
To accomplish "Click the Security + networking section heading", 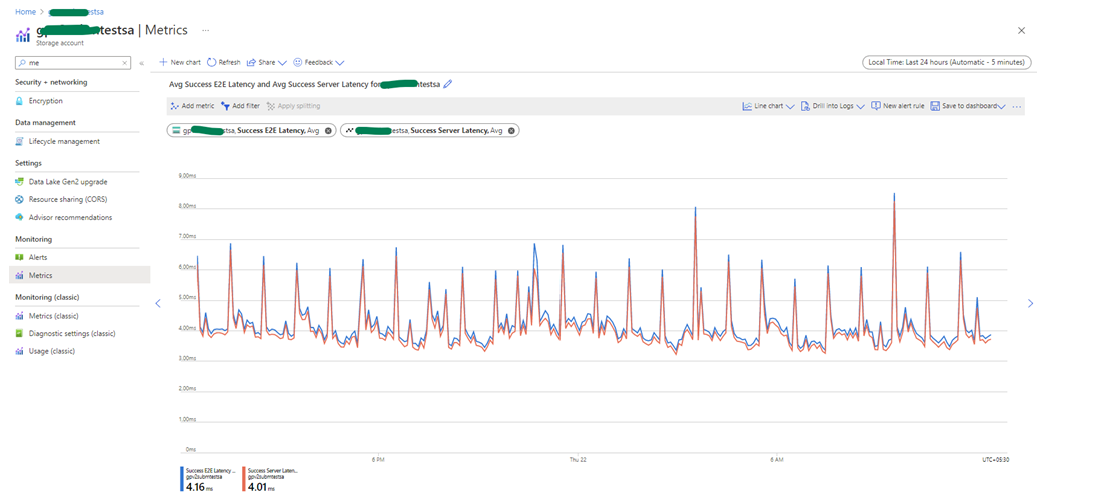I will click(51, 83).
